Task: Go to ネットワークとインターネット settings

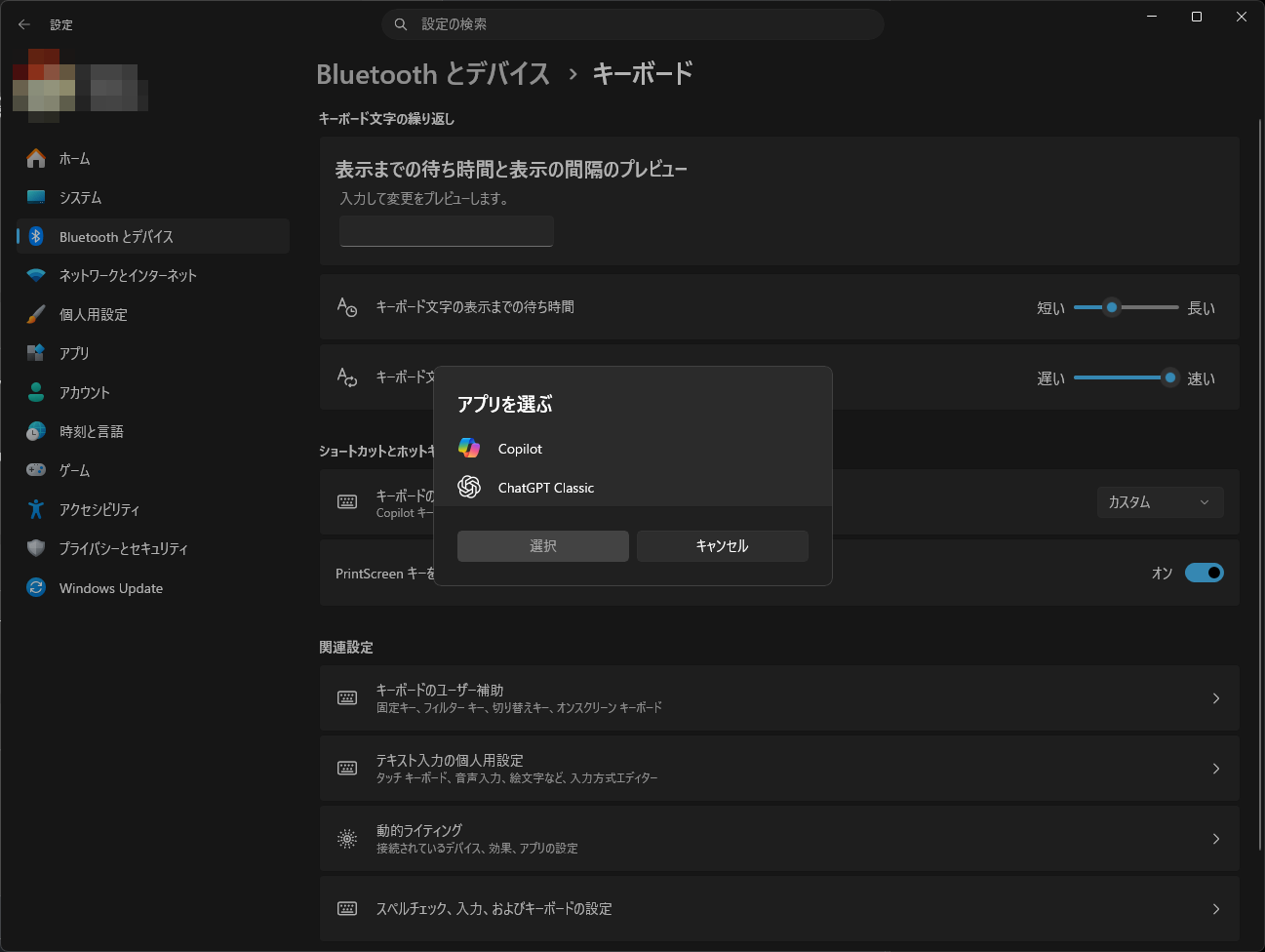Action: coord(153,275)
